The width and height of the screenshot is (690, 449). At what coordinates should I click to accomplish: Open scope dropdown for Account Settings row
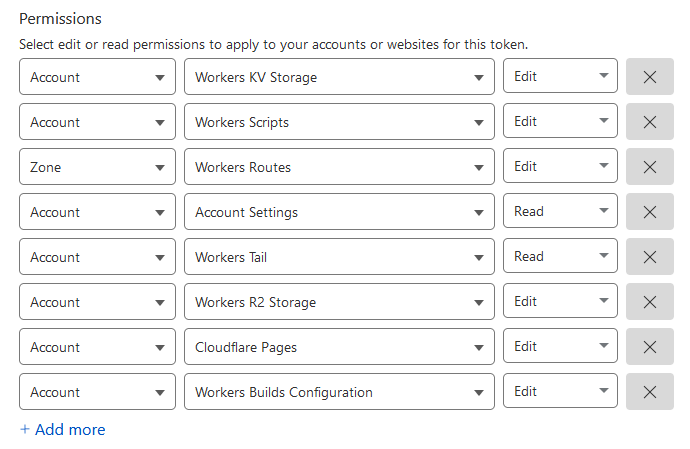[x=97, y=212]
